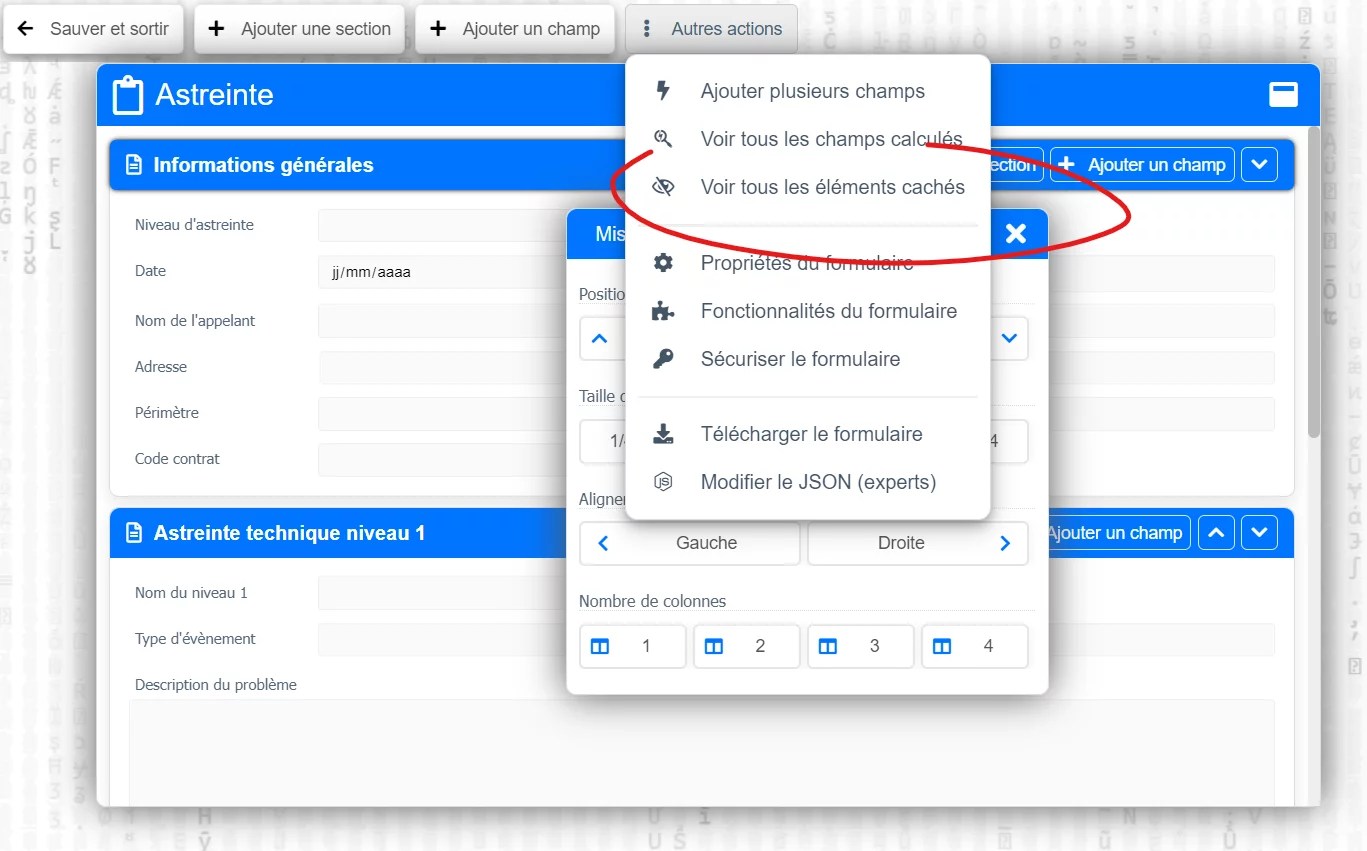This screenshot has width=1367, height=851.
Task: Collapse the Astreinte form with header icon
Action: pos(1283,94)
